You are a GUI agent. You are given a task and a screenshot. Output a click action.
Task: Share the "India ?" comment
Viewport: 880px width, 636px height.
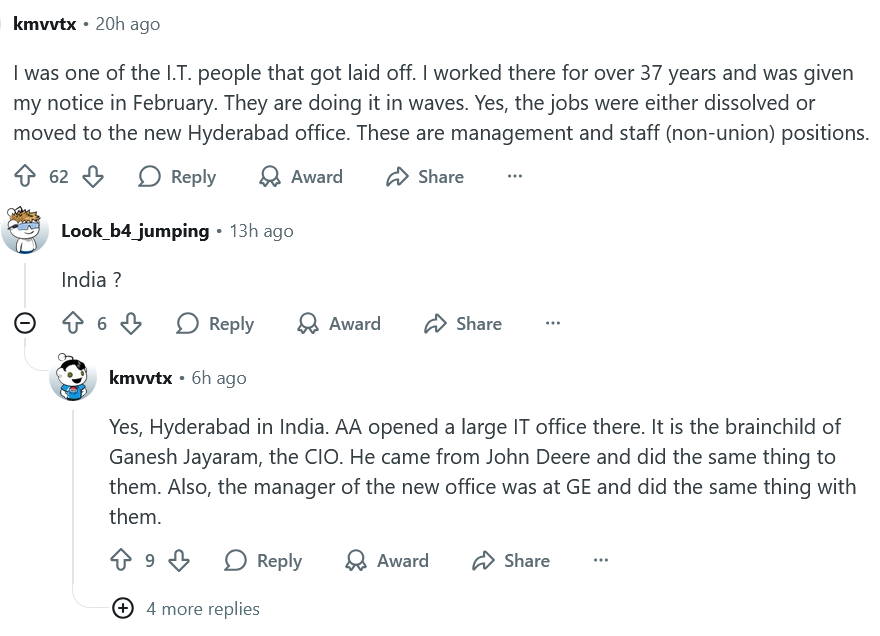[x=463, y=324]
